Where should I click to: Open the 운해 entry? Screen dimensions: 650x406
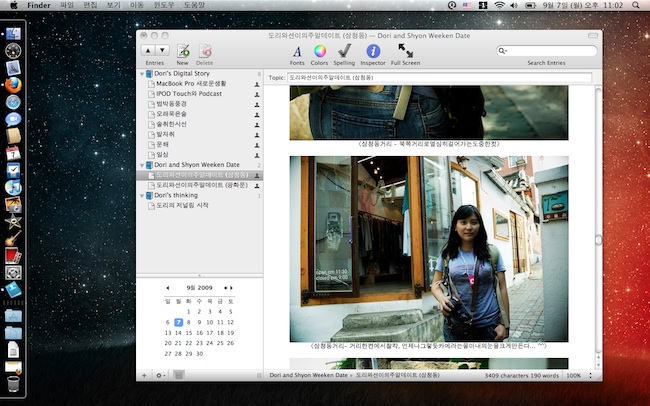[162, 144]
